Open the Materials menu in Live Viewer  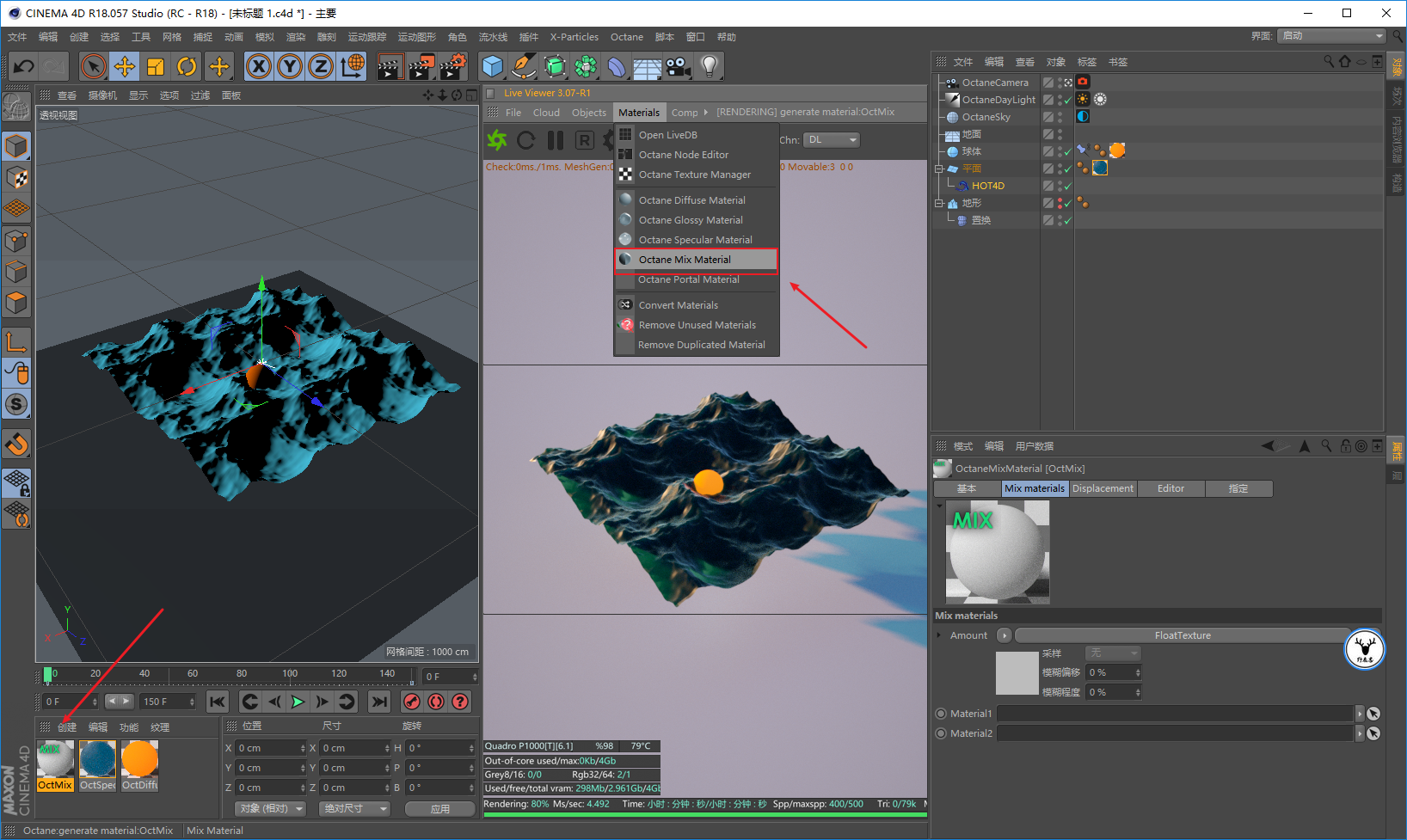639,113
